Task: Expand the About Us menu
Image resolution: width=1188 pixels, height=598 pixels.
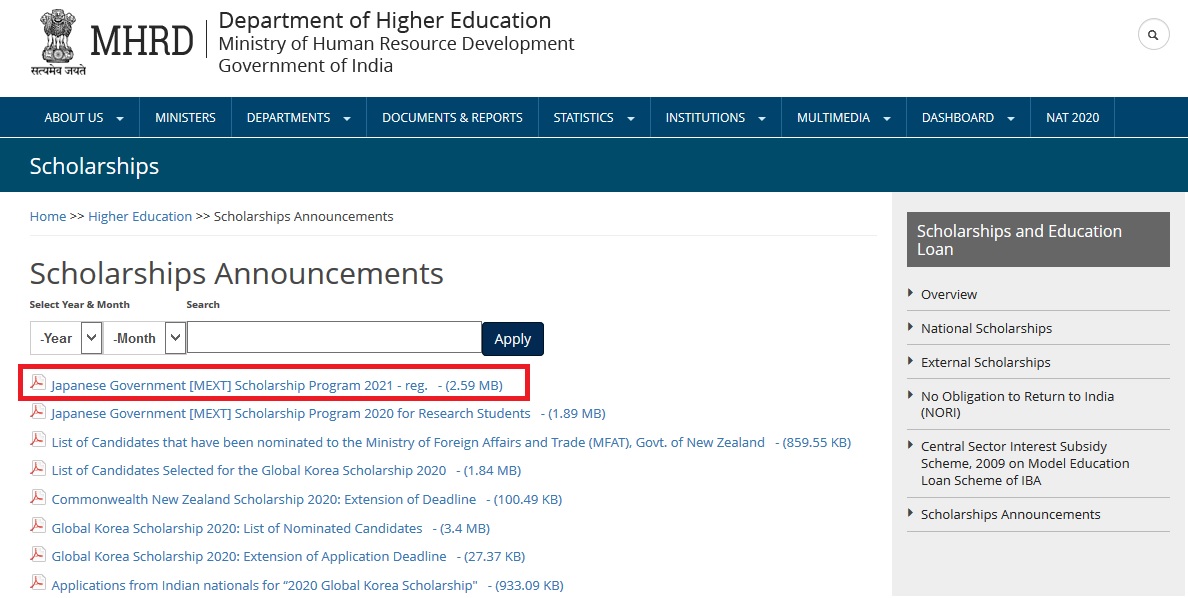Action: click(x=84, y=118)
